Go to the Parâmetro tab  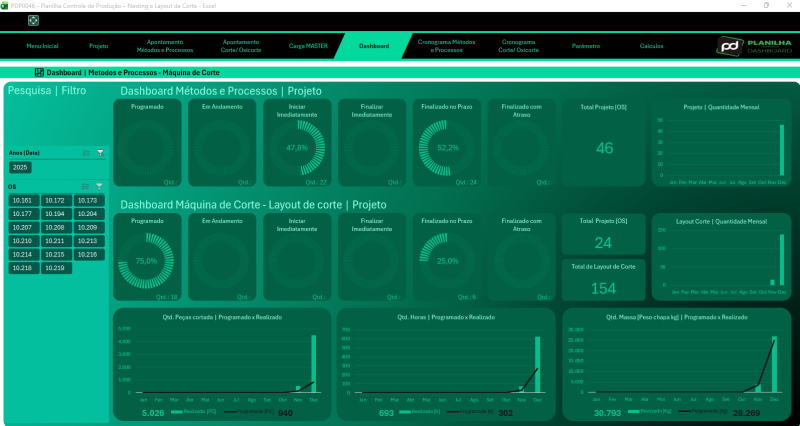[585, 46]
